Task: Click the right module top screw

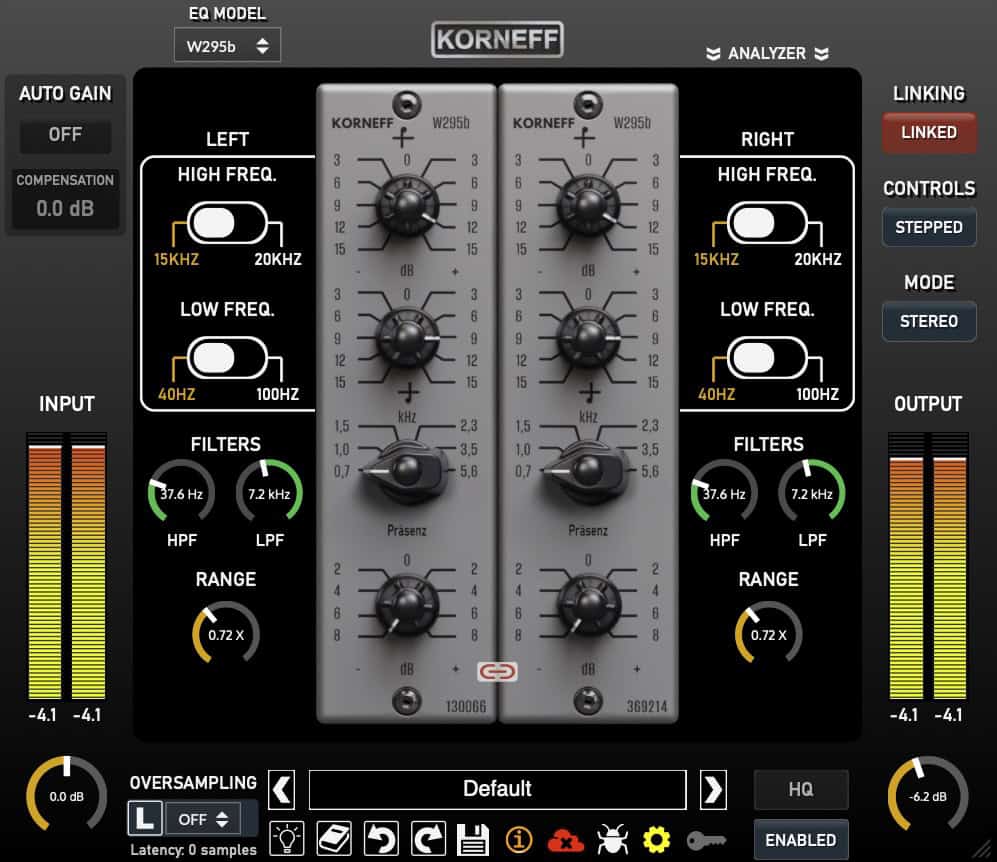Action: 588,104
